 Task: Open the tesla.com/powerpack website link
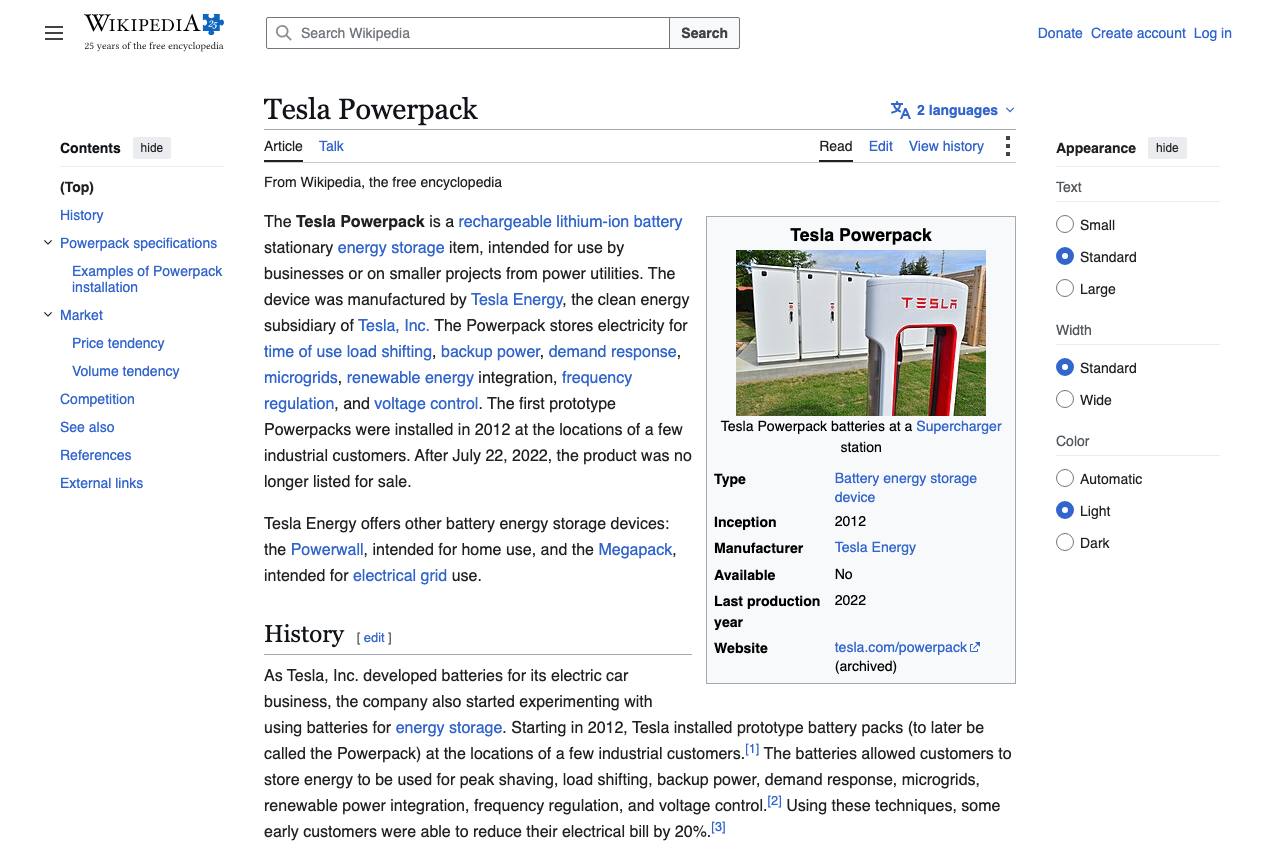click(x=907, y=647)
